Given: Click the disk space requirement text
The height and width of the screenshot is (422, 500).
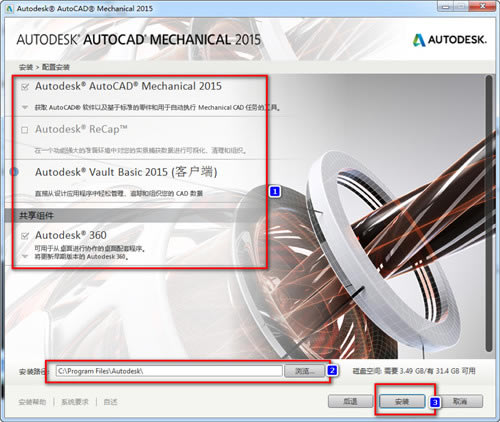Looking at the screenshot, I should [414, 371].
